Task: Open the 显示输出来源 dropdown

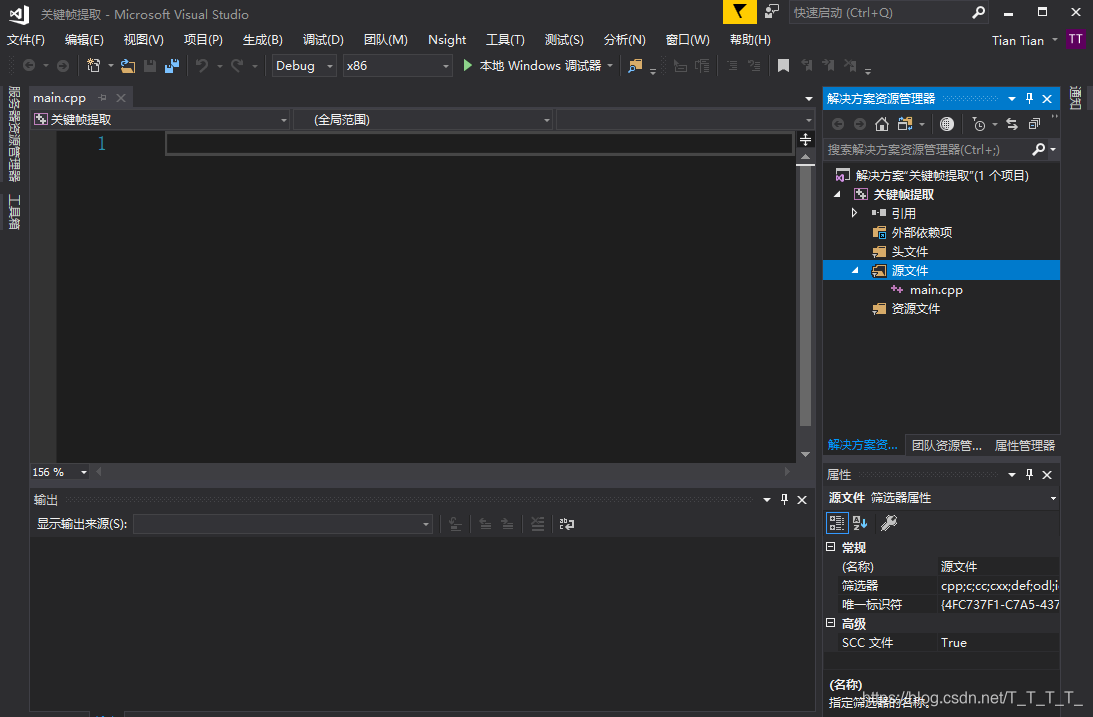Action: click(x=282, y=524)
